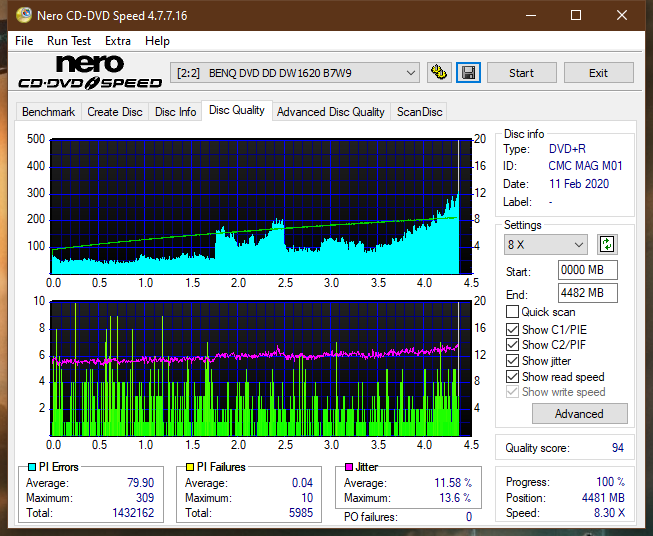Click PI Errors average 79.90
Viewport: 653px width, 536px height.
(x=140, y=483)
